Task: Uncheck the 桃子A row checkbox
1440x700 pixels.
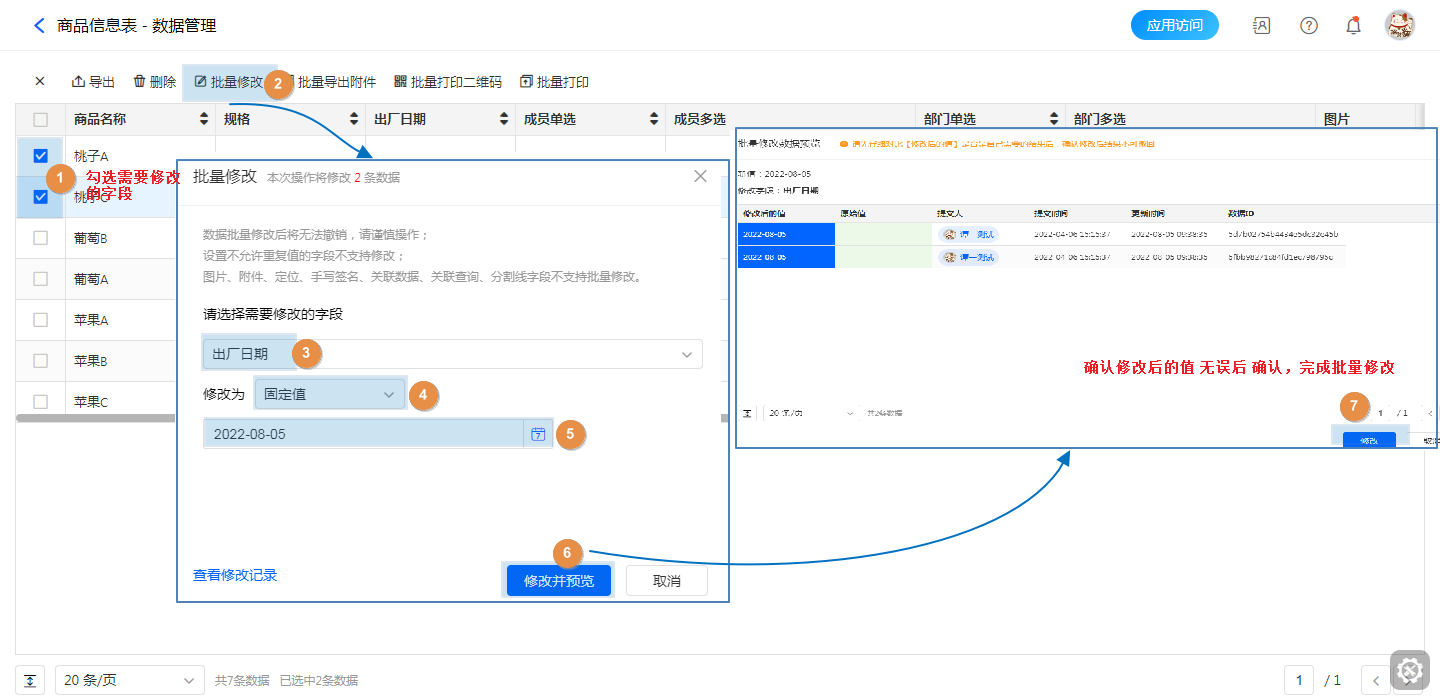Action: (x=40, y=156)
